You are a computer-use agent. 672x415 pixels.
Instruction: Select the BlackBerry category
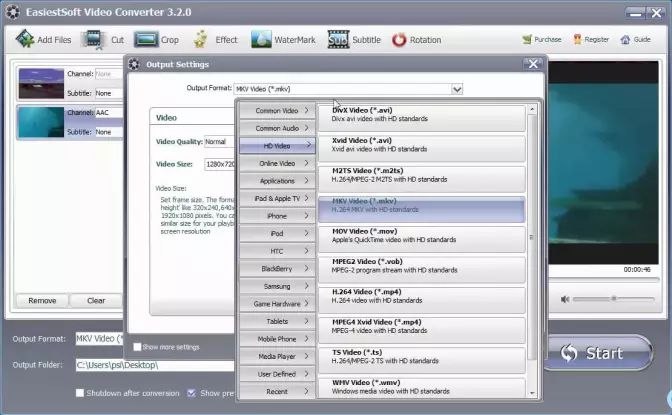point(277,269)
